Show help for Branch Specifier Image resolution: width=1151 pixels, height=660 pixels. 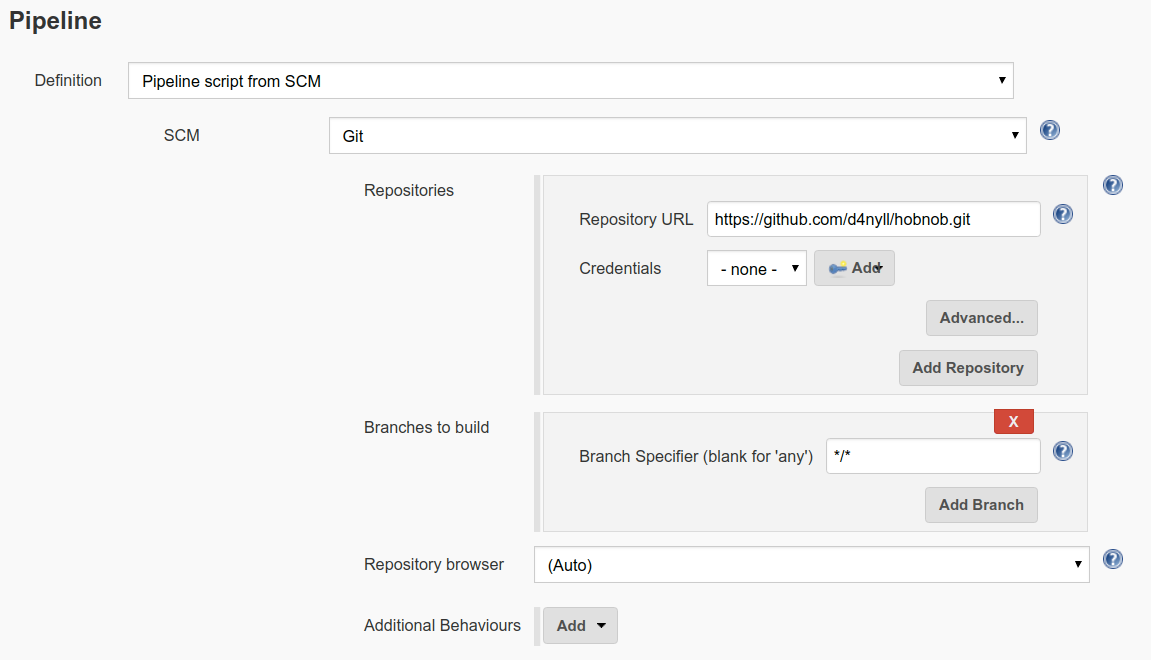[1063, 451]
